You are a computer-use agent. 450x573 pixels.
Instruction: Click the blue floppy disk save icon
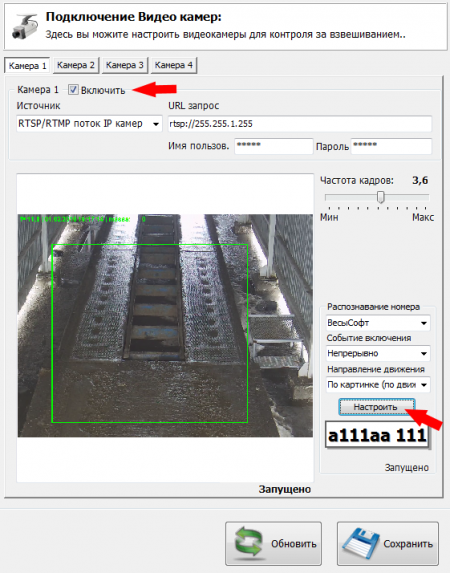[360, 544]
